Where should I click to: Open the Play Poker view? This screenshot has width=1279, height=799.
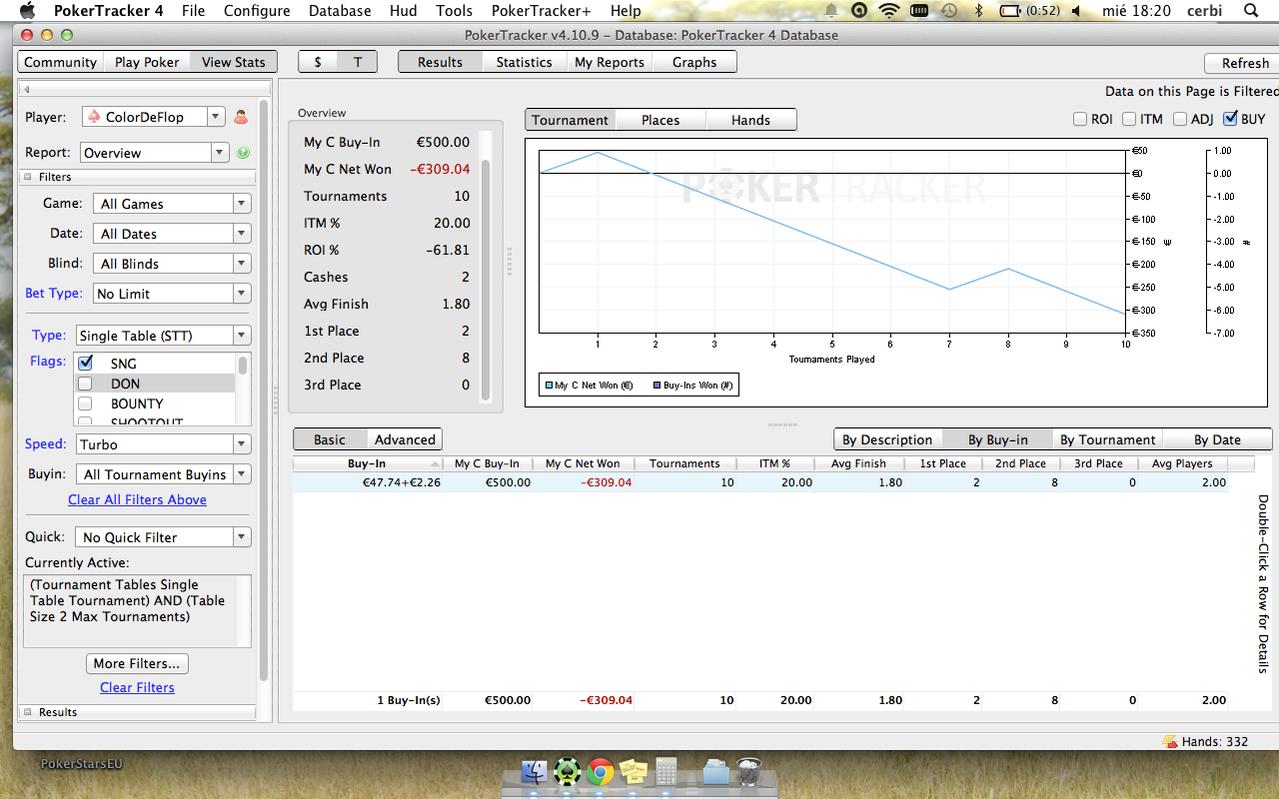147,62
